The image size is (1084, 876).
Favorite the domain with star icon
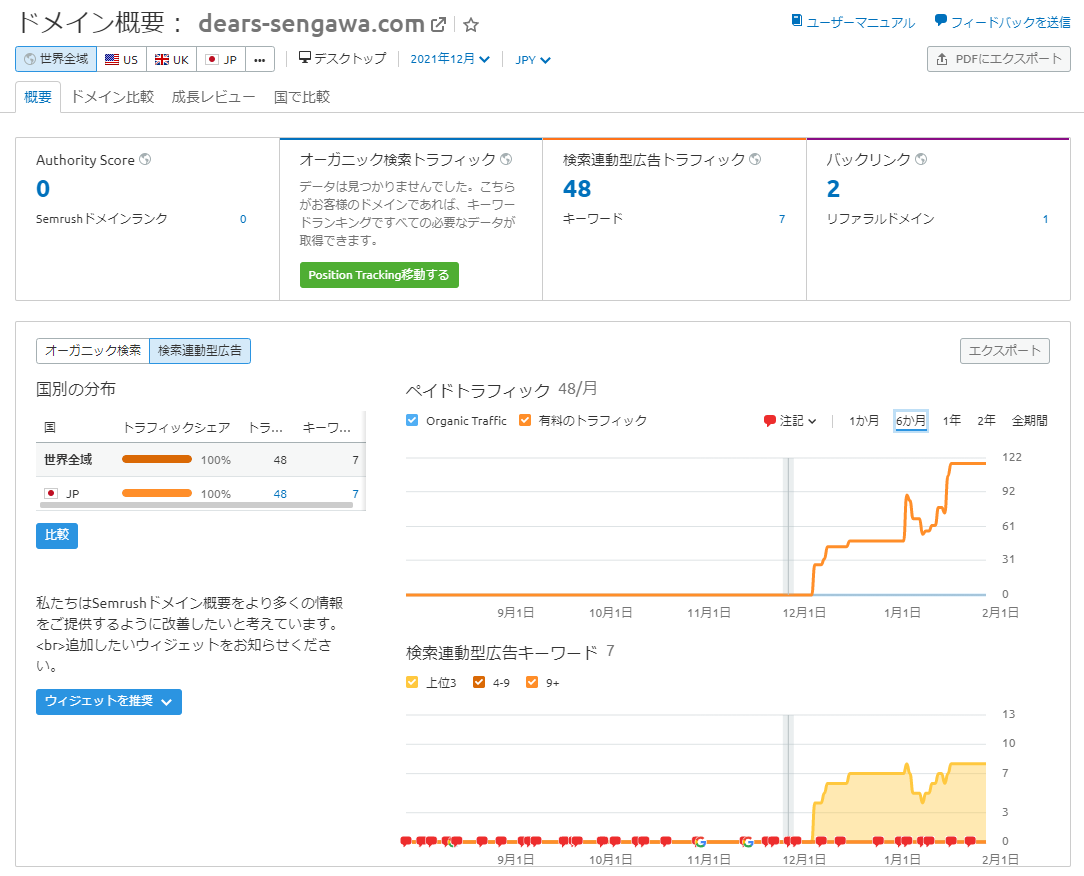[471, 25]
